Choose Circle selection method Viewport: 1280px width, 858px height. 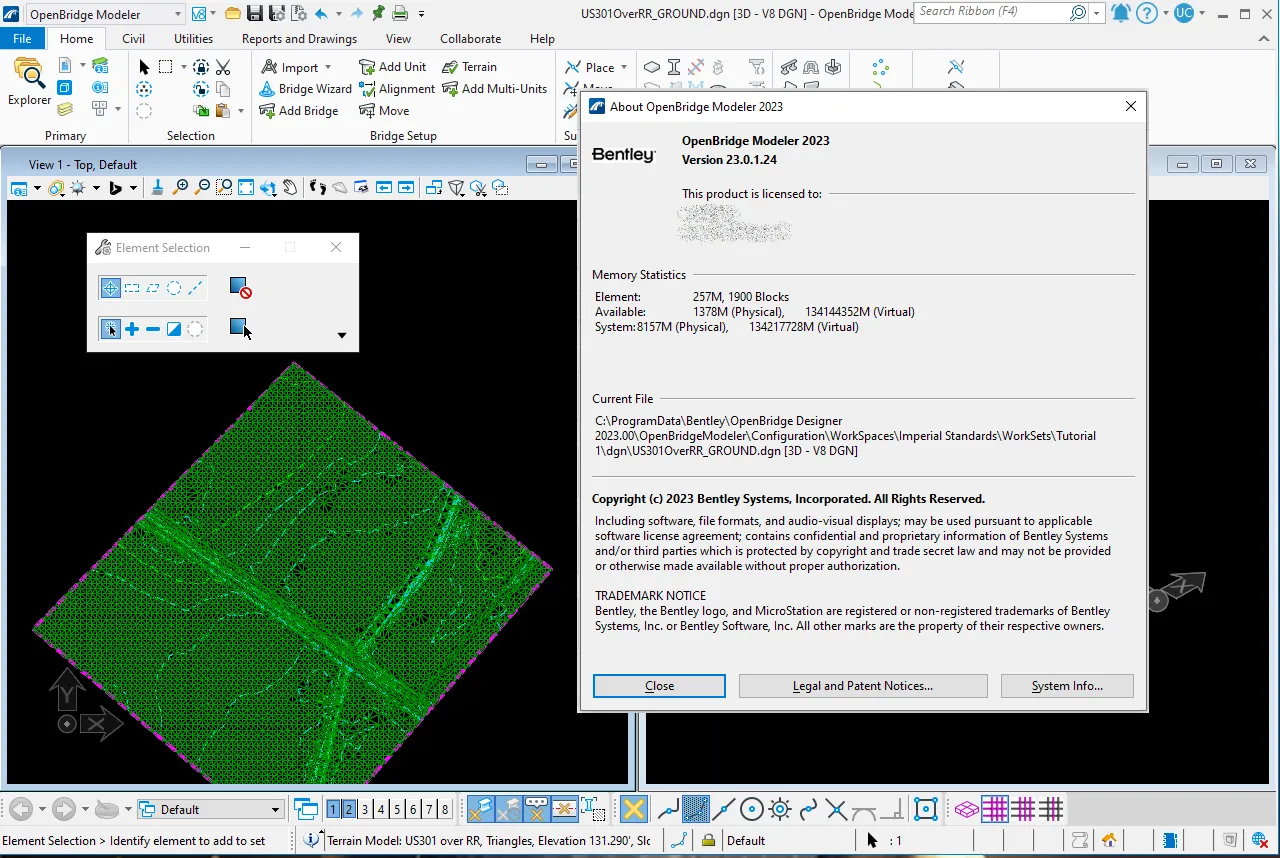(174, 288)
